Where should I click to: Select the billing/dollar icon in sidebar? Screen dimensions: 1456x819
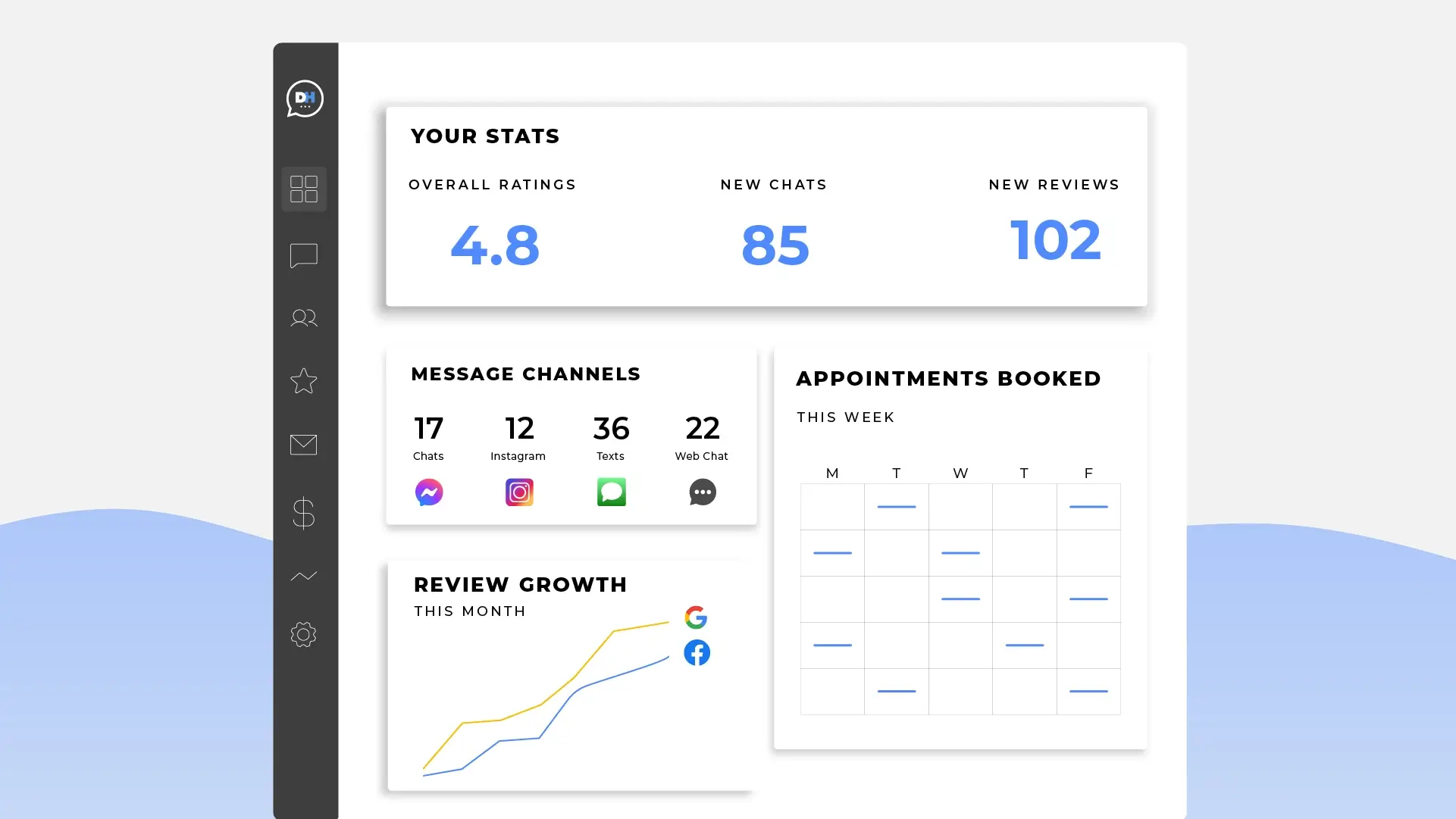304,513
